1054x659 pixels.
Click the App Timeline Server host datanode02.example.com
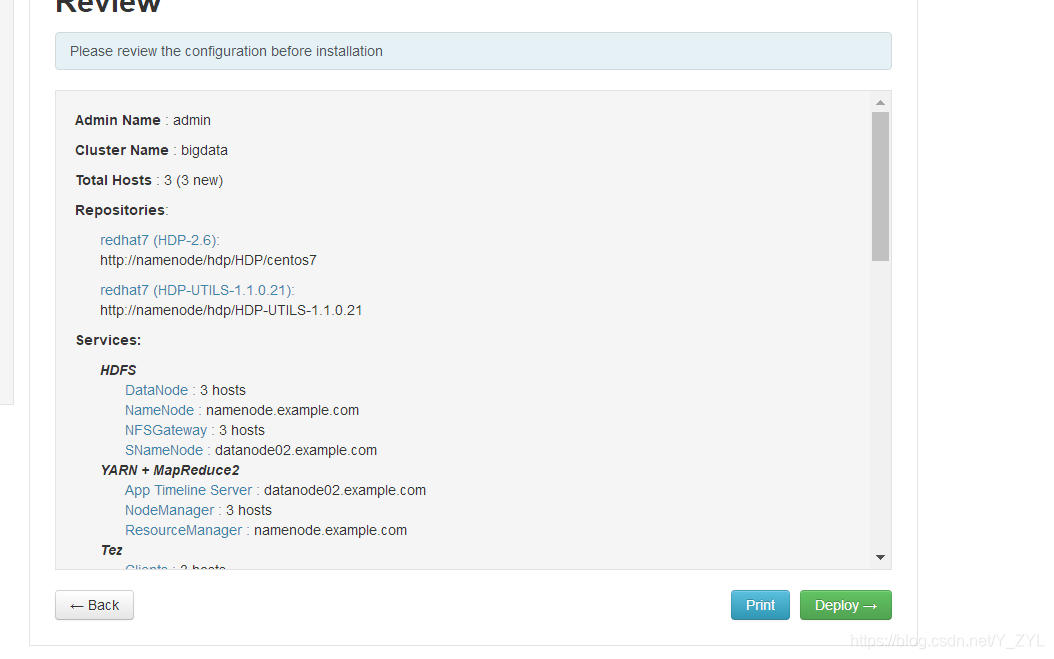click(x=345, y=490)
